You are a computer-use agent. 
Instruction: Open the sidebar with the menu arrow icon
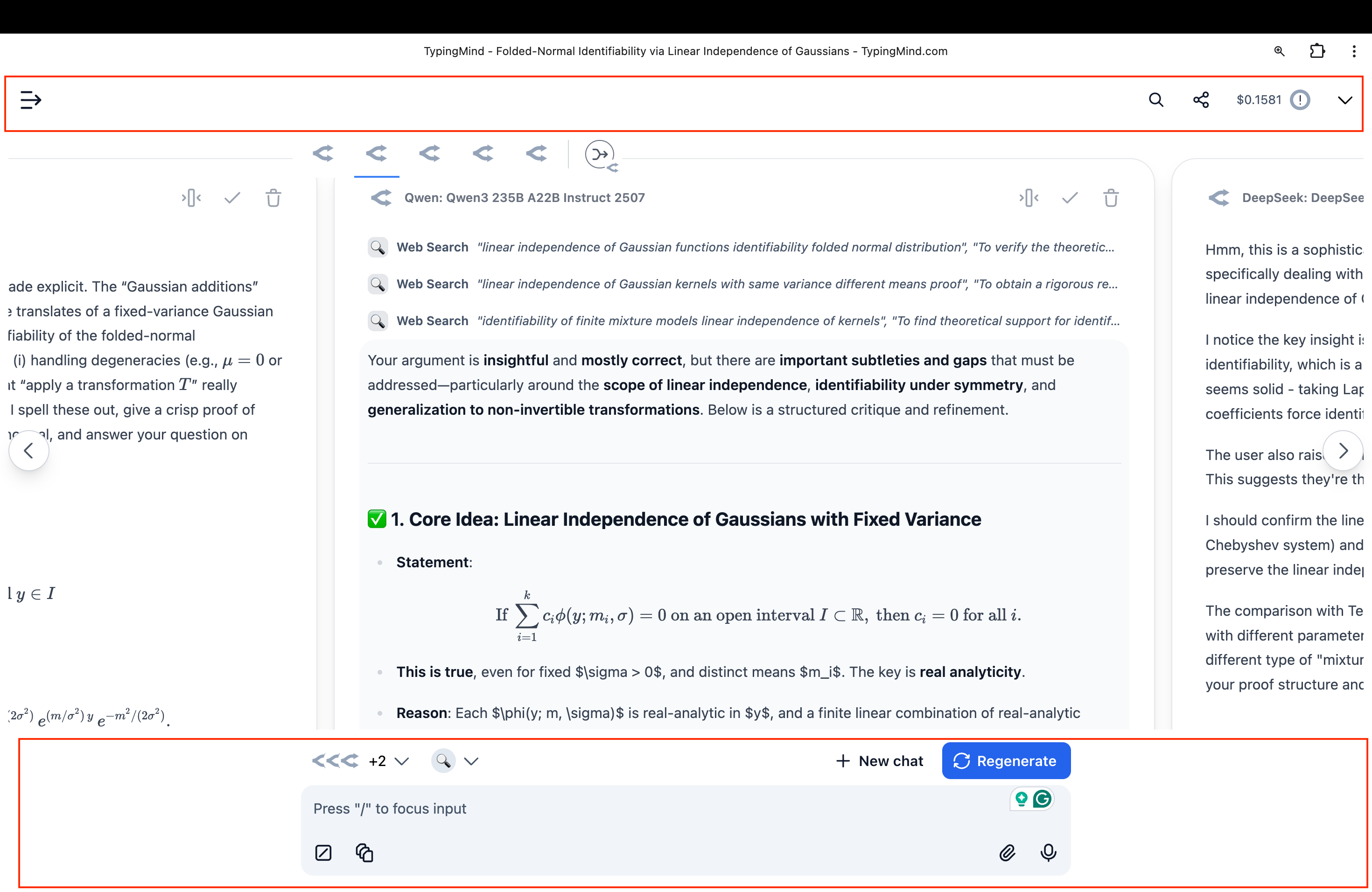click(x=30, y=100)
